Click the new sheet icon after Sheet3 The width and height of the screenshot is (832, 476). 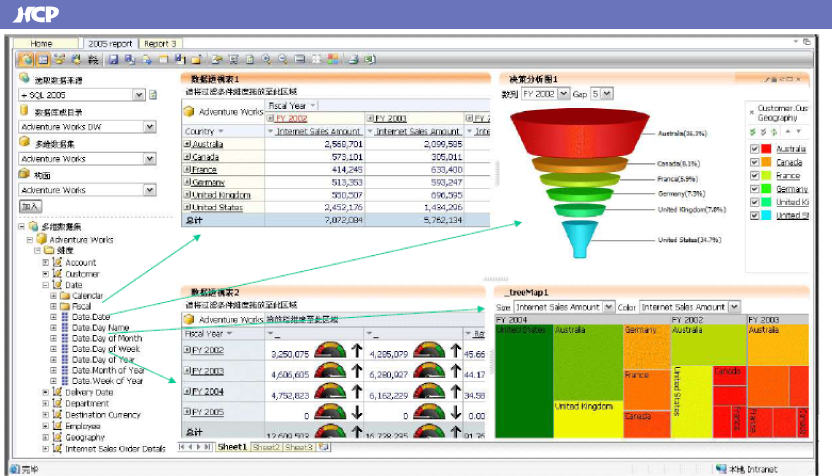click(x=322, y=447)
